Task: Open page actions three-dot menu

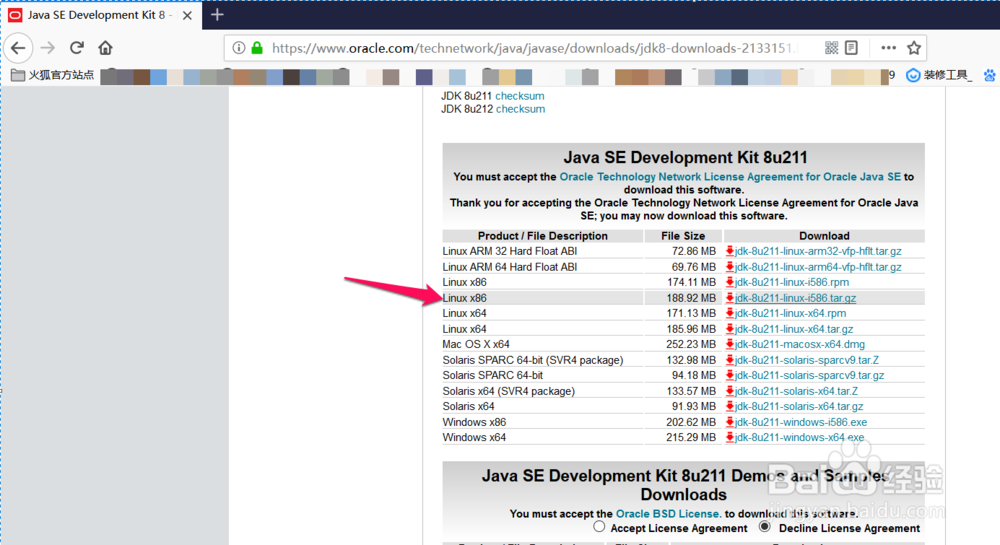Action: coord(888,48)
